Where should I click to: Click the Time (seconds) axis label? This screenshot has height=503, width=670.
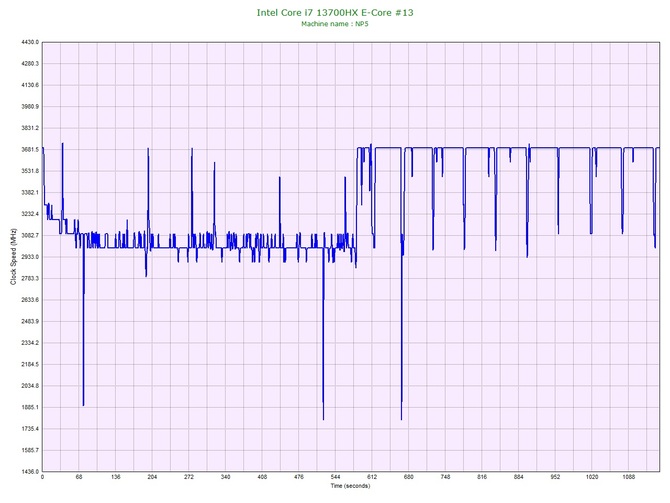pos(350,486)
